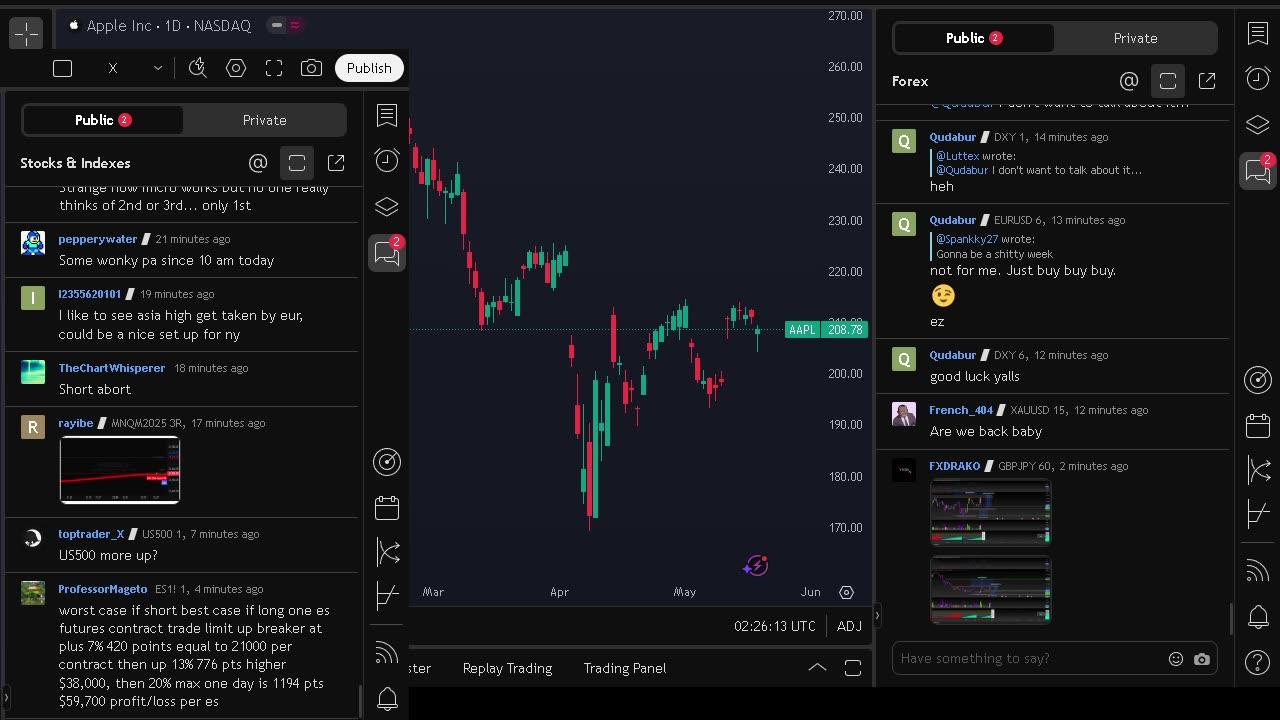Screen dimensions: 1280x720
Task: Open layers icon in sidebar beside Stocks & Indexes
Action: coord(387,207)
